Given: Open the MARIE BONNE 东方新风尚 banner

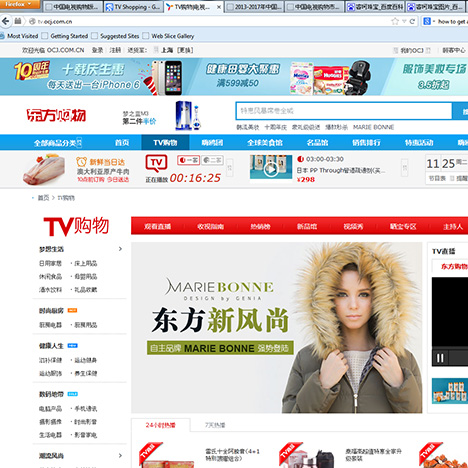Looking at the screenshot, I should click(277, 327).
